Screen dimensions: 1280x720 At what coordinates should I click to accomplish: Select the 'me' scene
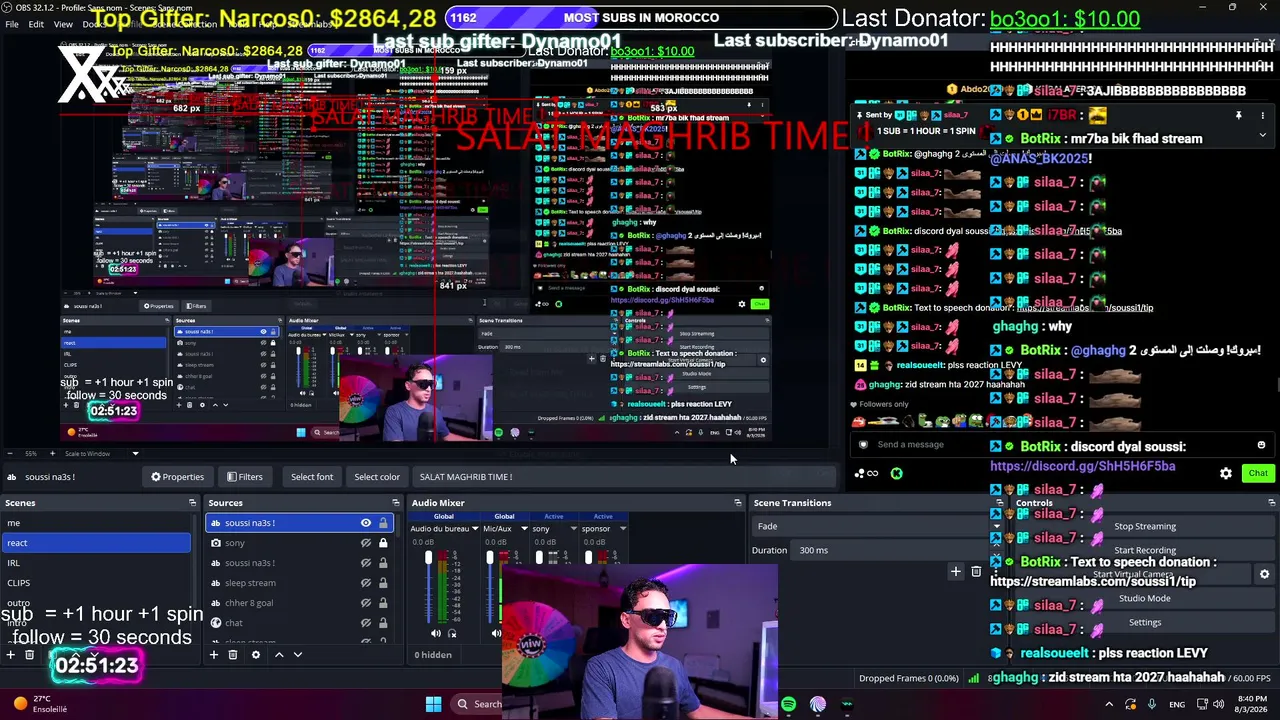pos(97,523)
